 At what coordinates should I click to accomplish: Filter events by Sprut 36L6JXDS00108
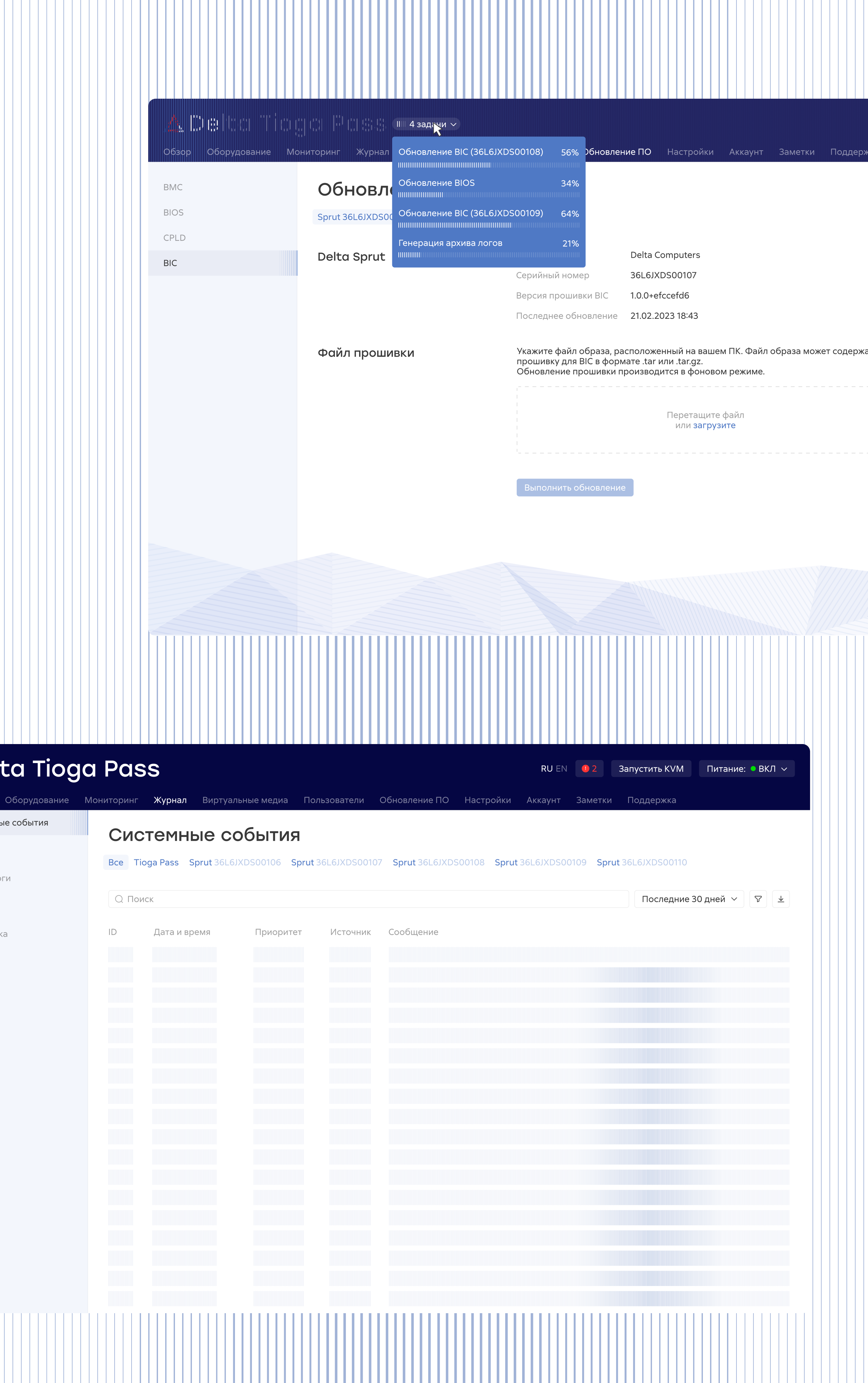click(438, 862)
